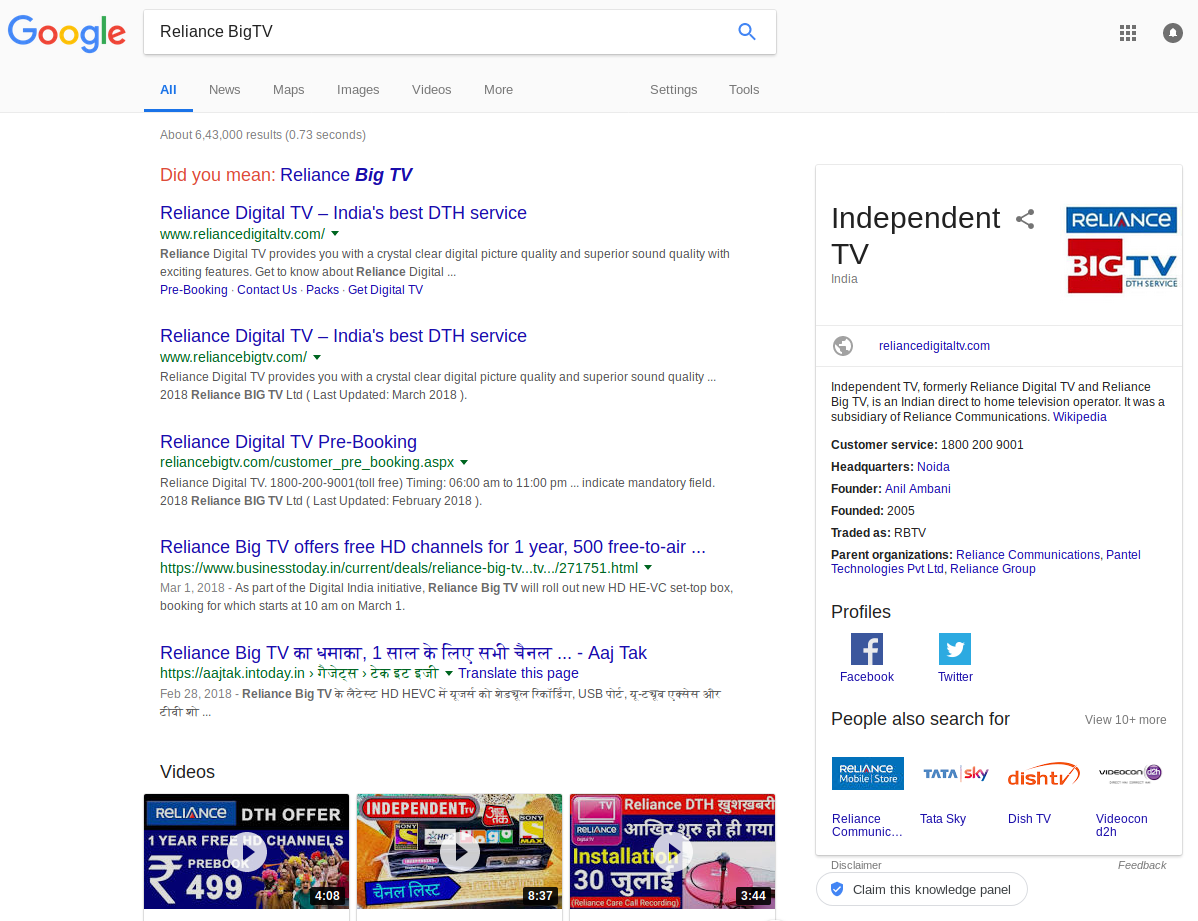1198x921 pixels.
Task: Click View 10+ more link
Action: tap(1125, 720)
